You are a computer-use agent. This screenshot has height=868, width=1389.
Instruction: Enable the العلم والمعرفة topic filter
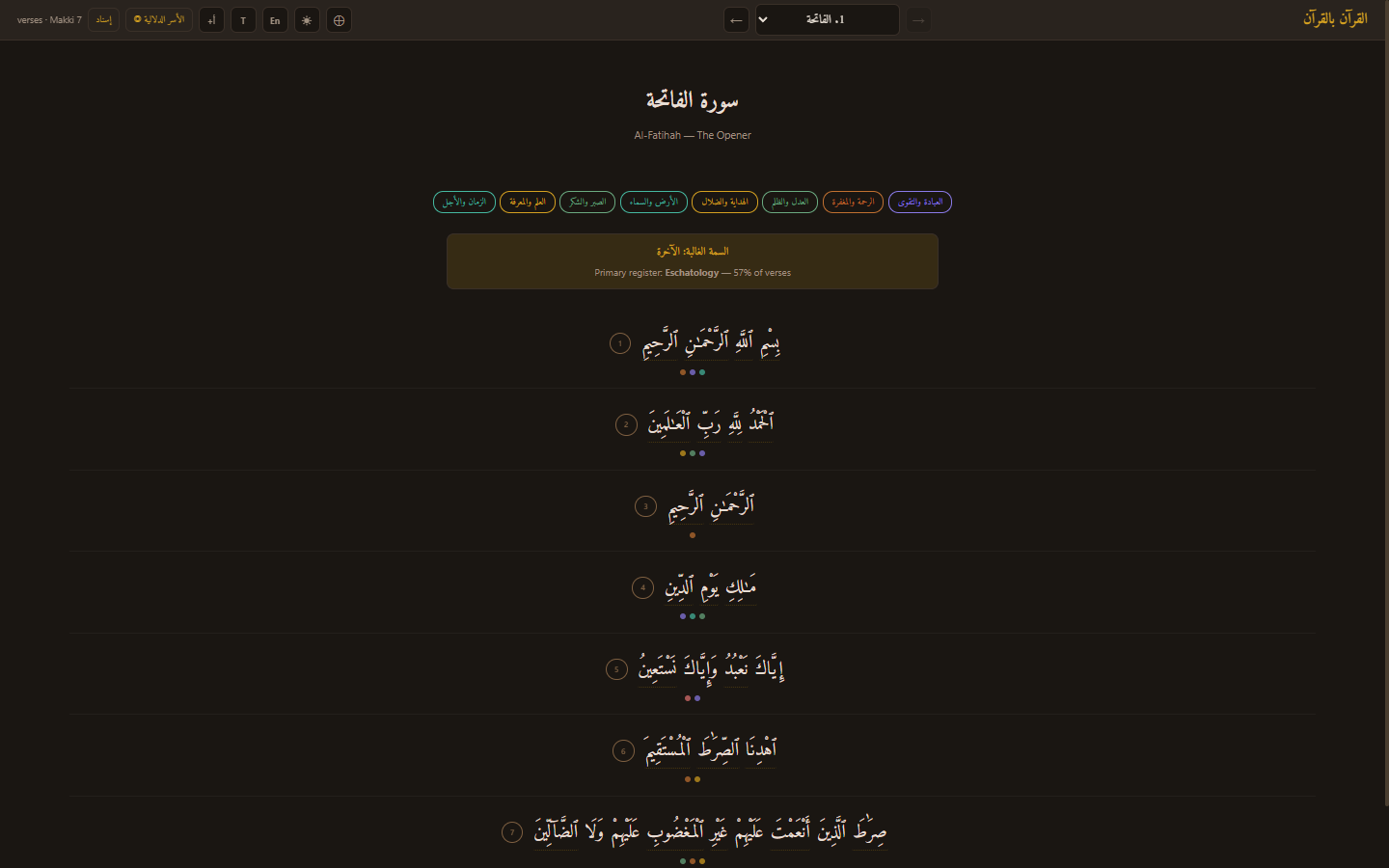coord(527,202)
